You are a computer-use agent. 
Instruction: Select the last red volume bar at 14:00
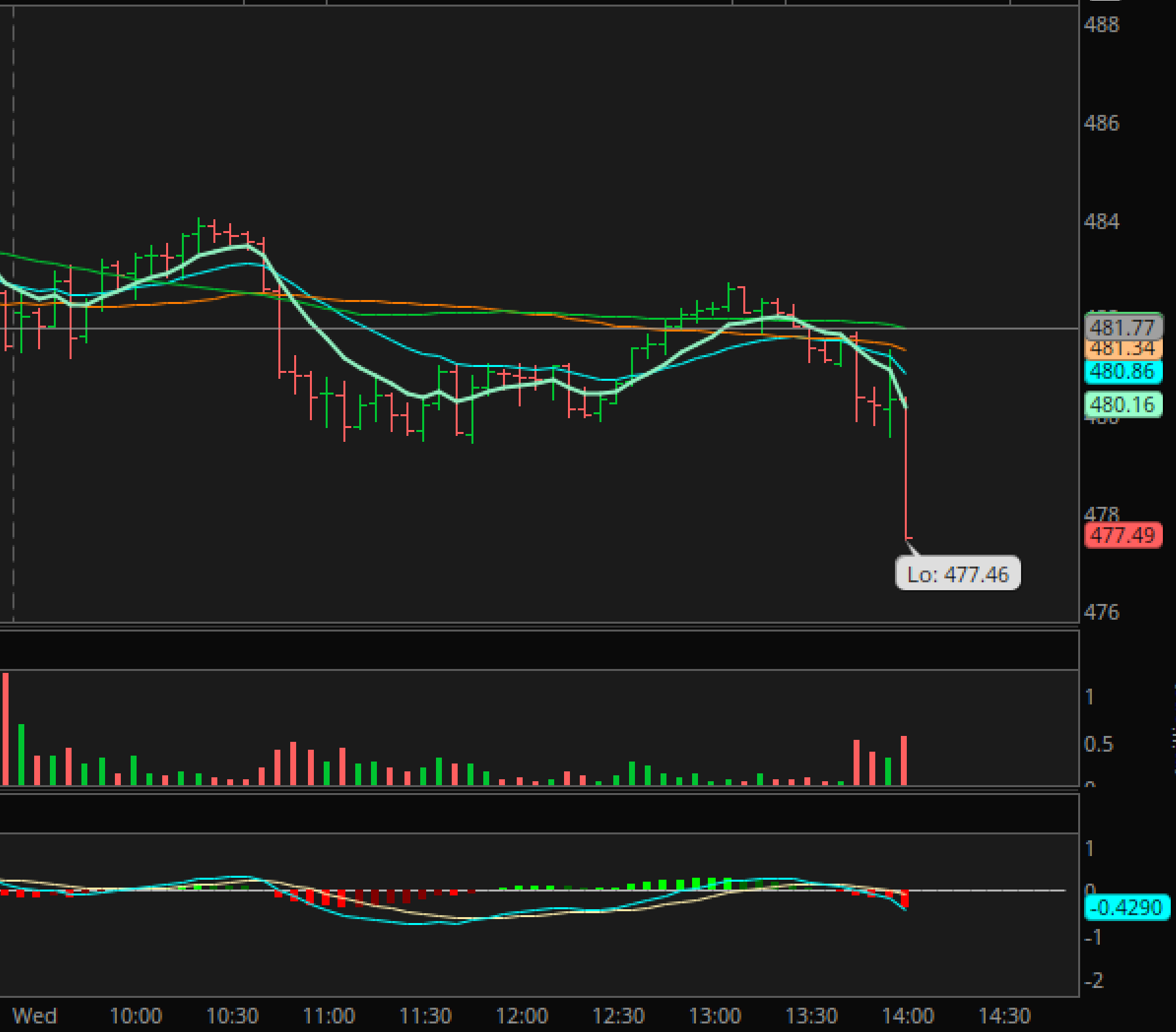tap(904, 760)
